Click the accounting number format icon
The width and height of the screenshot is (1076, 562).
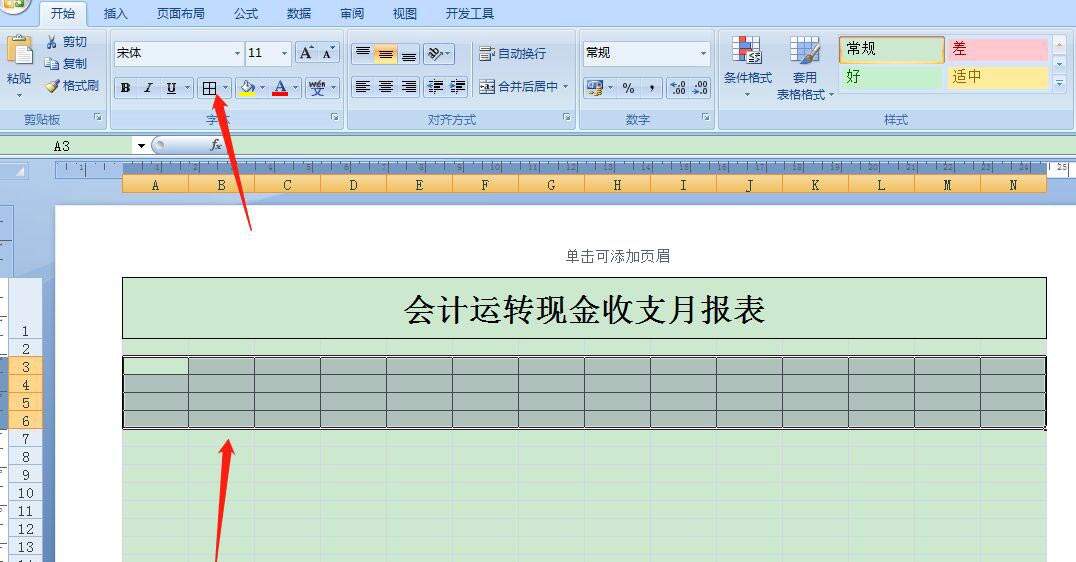point(594,88)
